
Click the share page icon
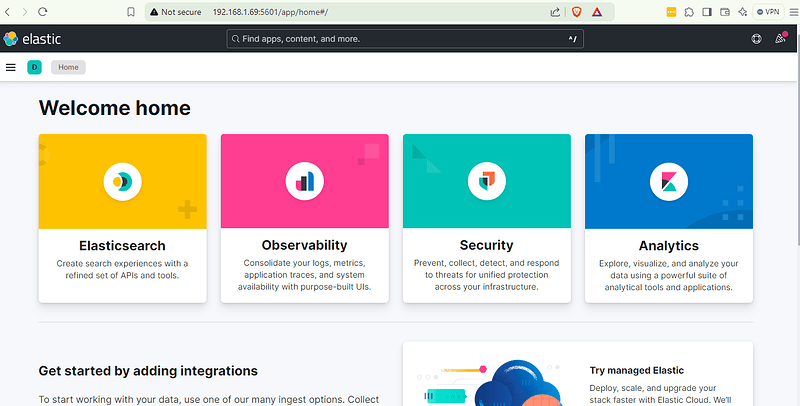(555, 12)
